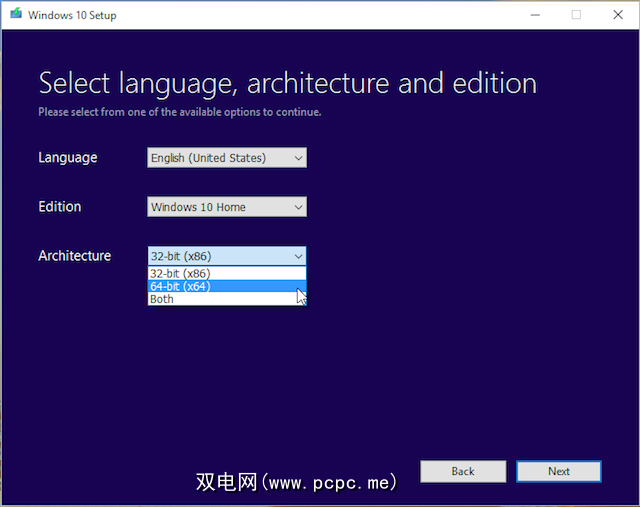640x507 pixels.
Task: Click the Architecture field label
Action: (75, 256)
